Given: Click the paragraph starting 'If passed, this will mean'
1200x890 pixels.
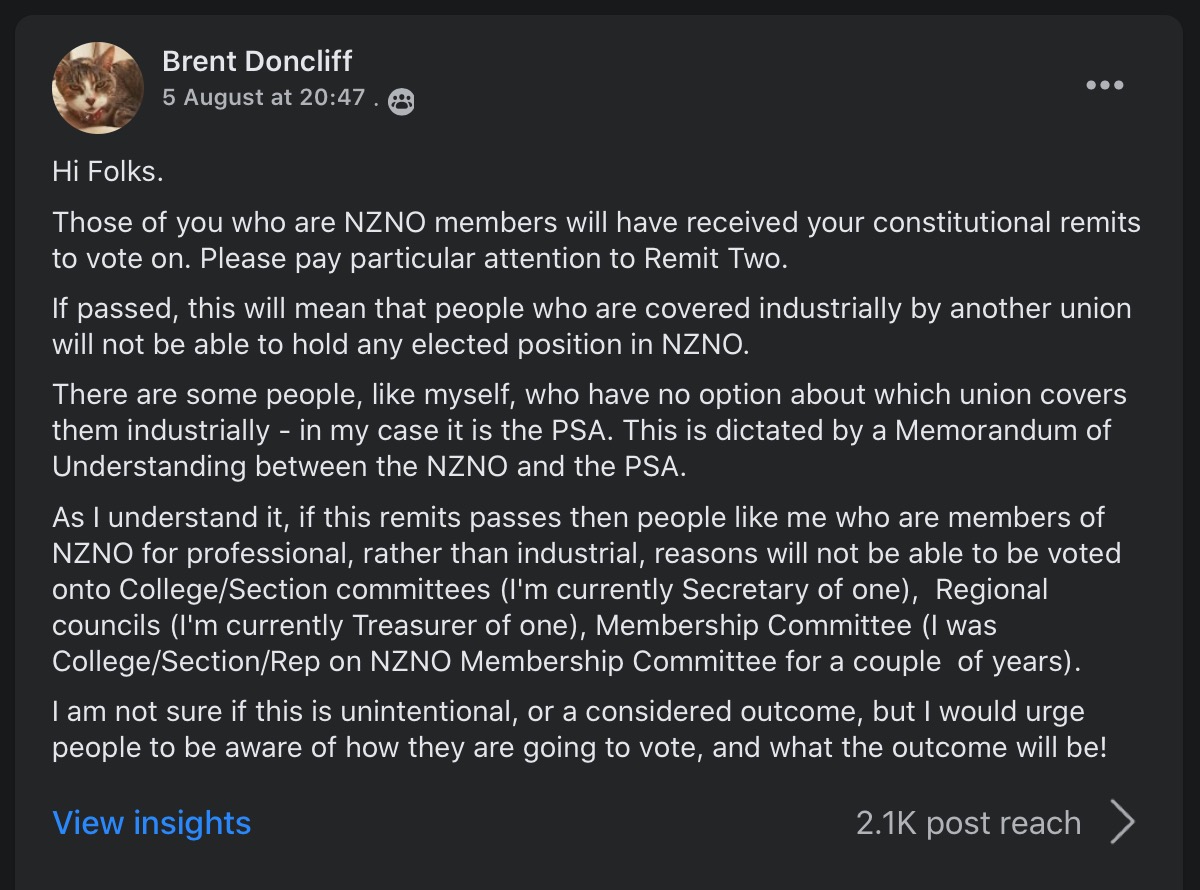Looking at the screenshot, I should 590,326.
